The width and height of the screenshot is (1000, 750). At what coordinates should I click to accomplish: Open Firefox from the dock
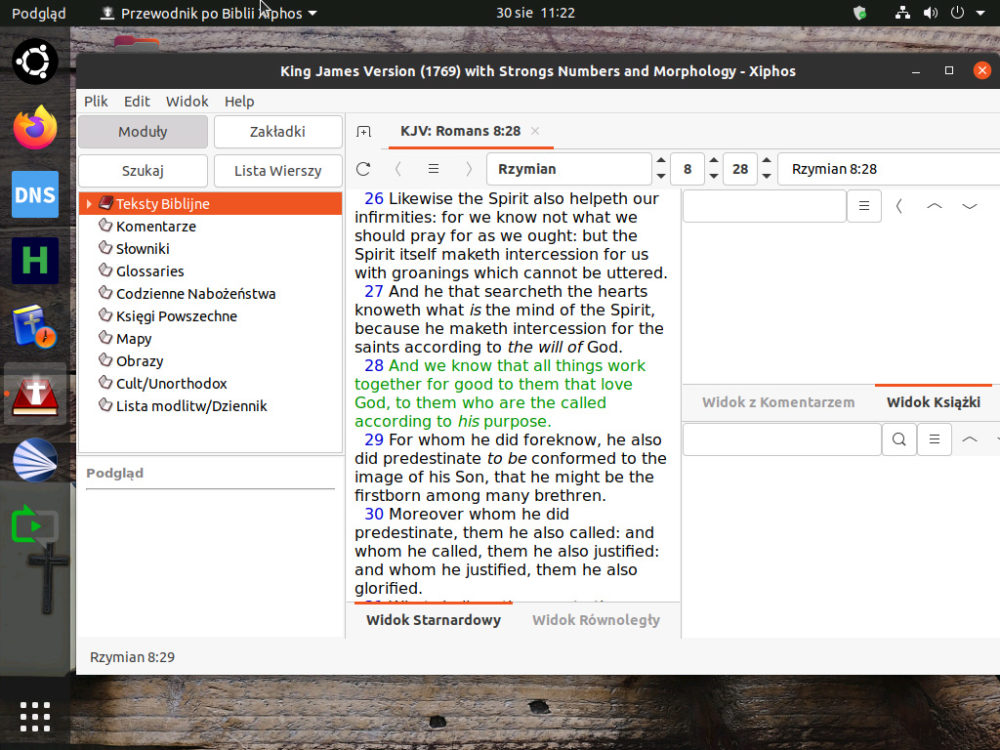click(x=35, y=128)
